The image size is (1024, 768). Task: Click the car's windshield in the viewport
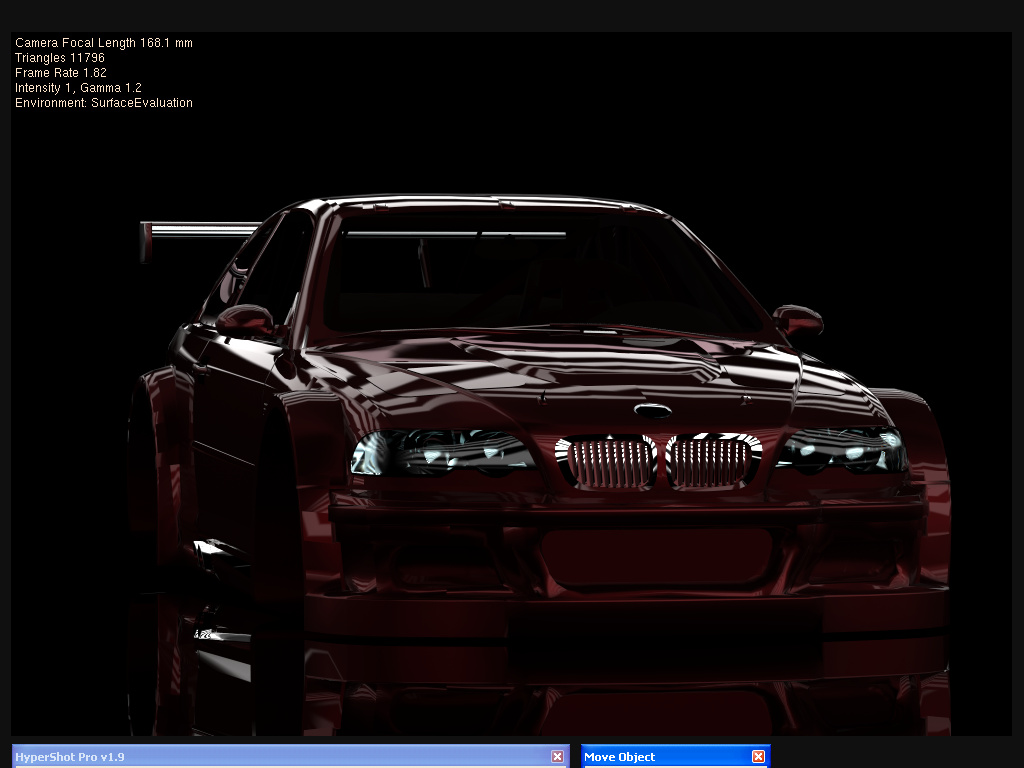pyautogui.click(x=542, y=274)
